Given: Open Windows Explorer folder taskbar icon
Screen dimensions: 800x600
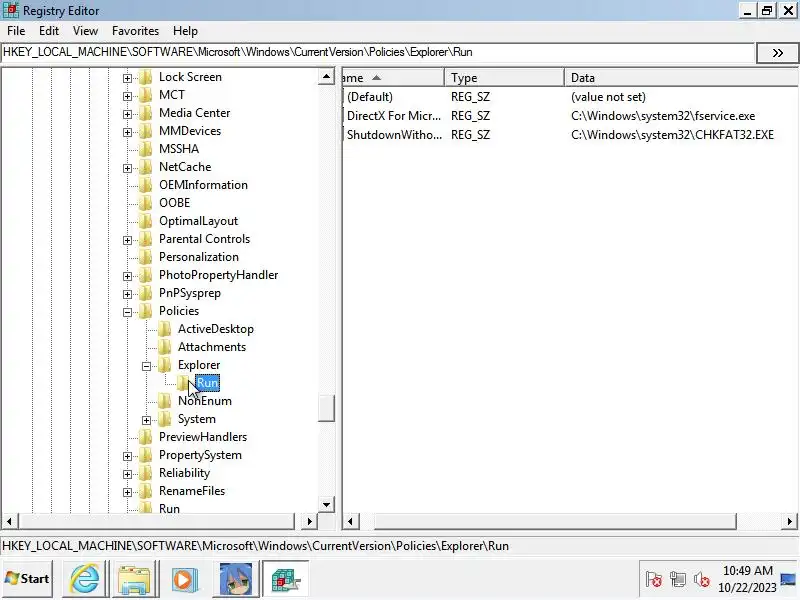Looking at the screenshot, I should point(134,579).
